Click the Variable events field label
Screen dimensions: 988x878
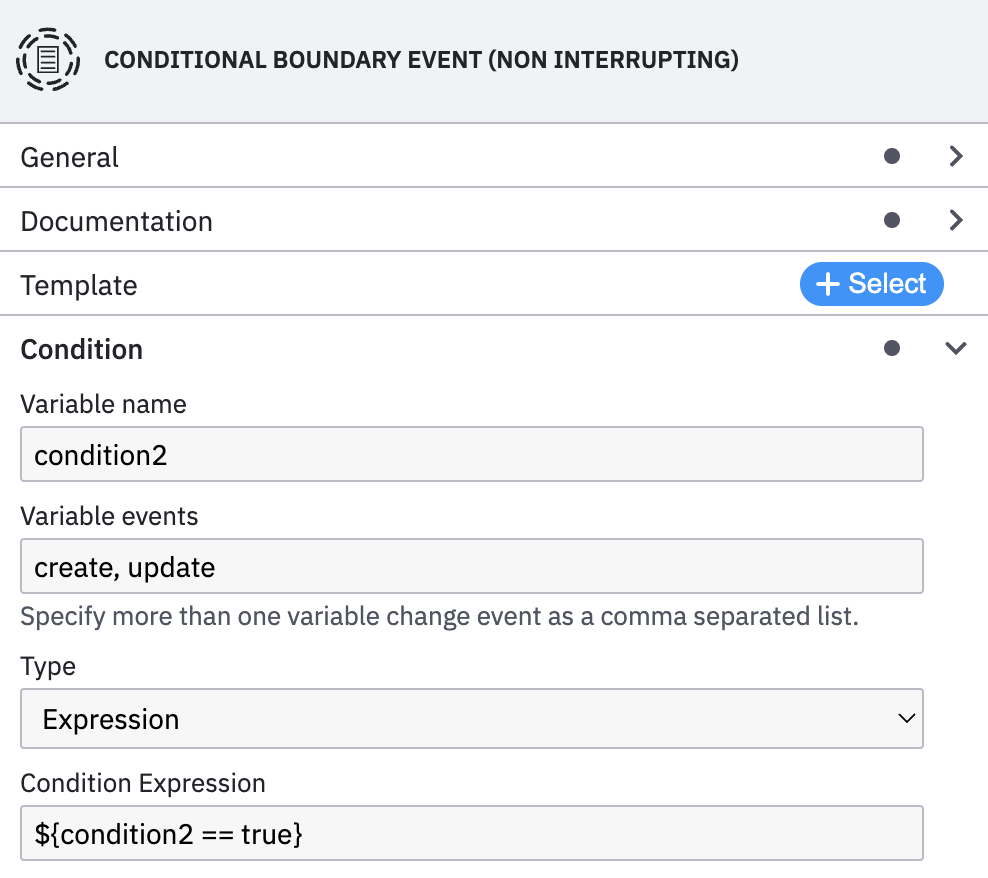click(x=110, y=517)
